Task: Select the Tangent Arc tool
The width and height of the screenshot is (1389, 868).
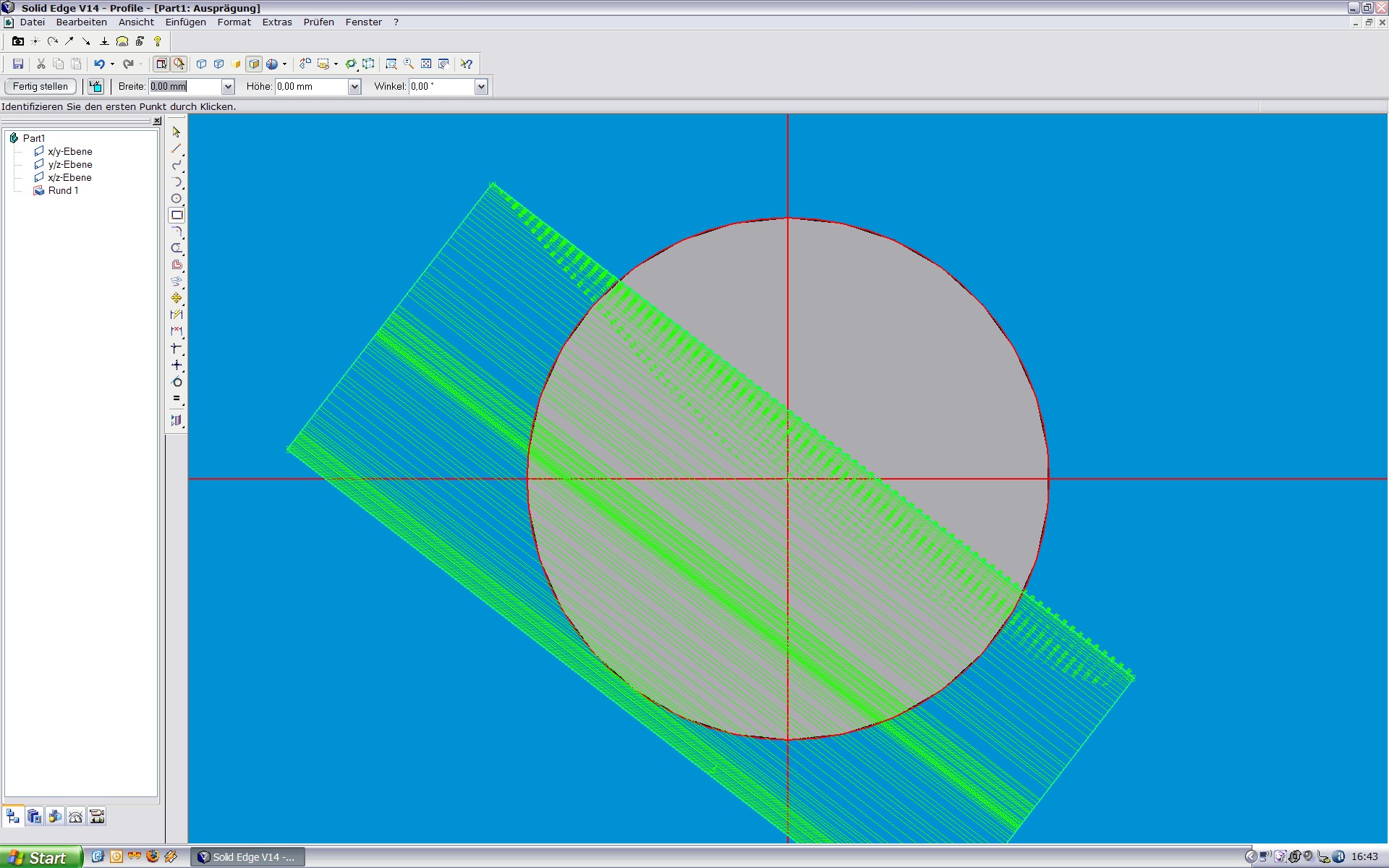Action: pos(177,182)
